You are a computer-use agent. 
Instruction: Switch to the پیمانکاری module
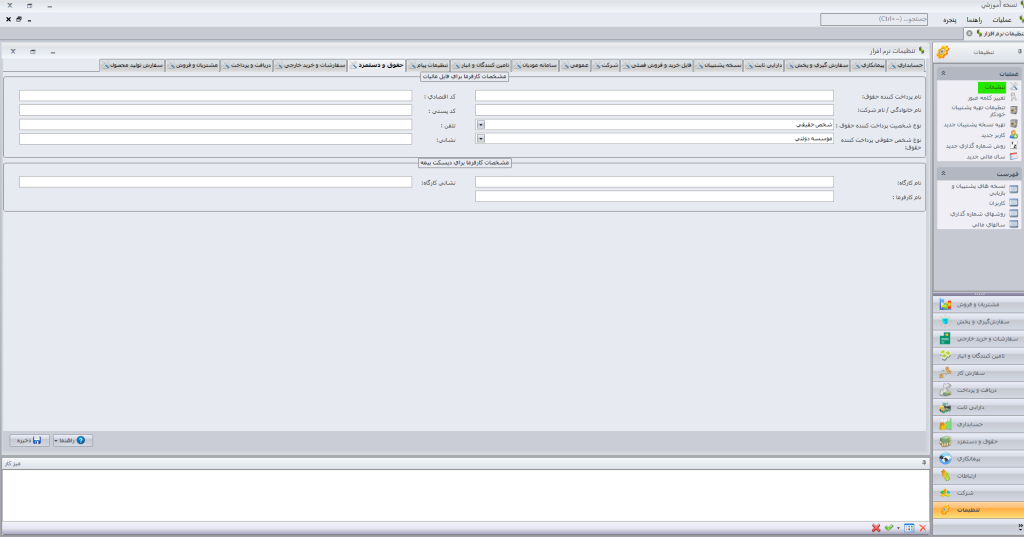(x=978, y=459)
